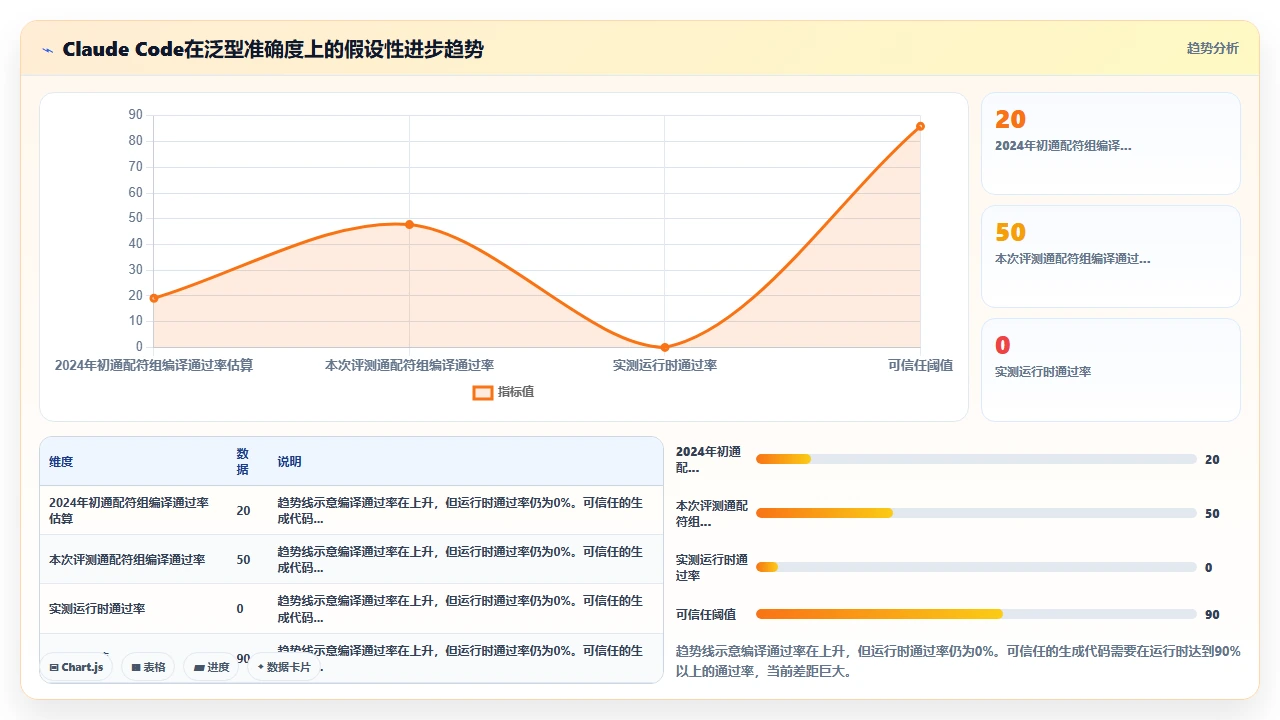The image size is (1280, 720).
Task: Click the chart data point above 本次评测通配符组编译通过率
Action: tap(409, 224)
